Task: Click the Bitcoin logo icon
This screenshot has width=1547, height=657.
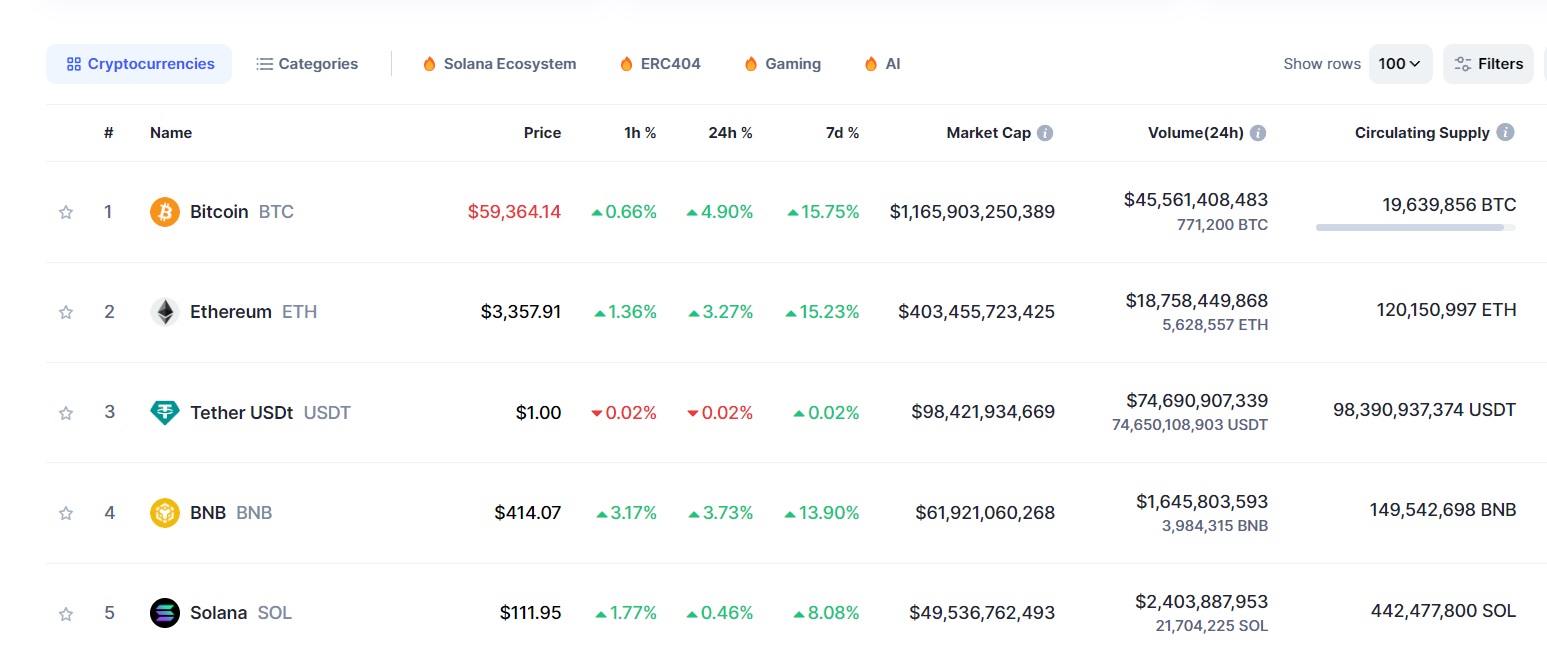Action: coord(165,212)
